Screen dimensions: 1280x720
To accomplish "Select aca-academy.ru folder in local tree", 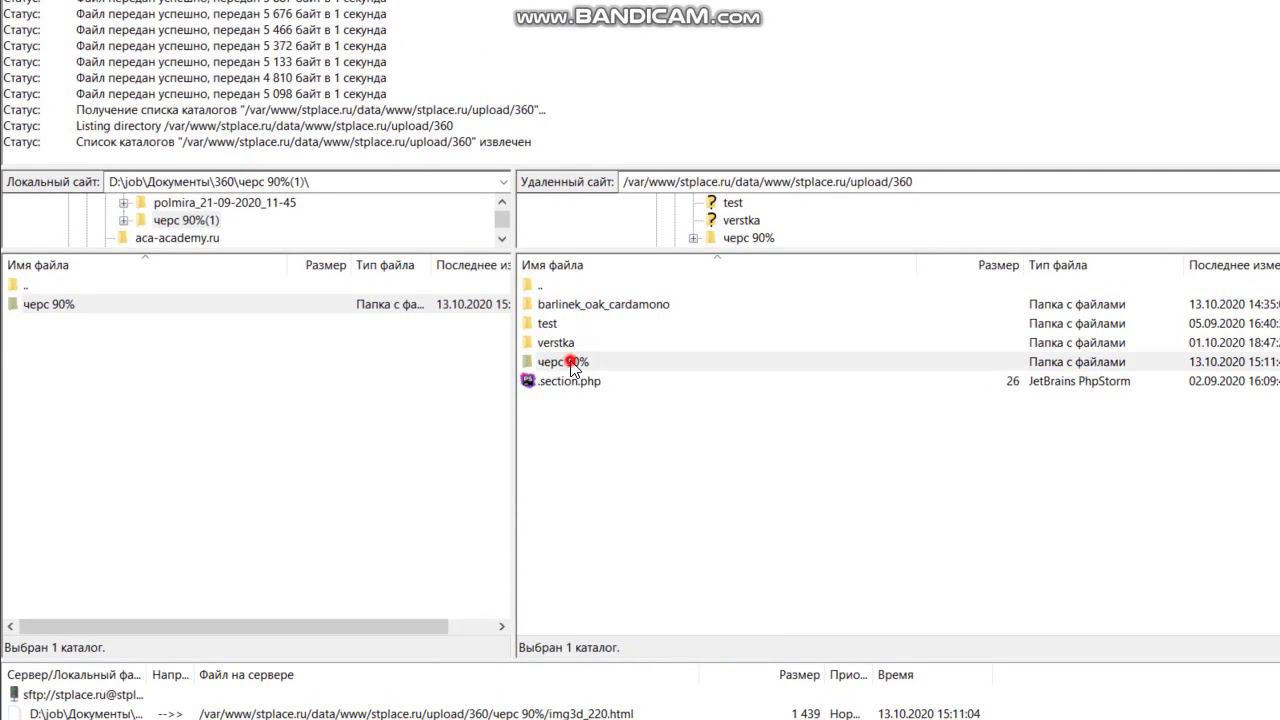I will pos(177,238).
